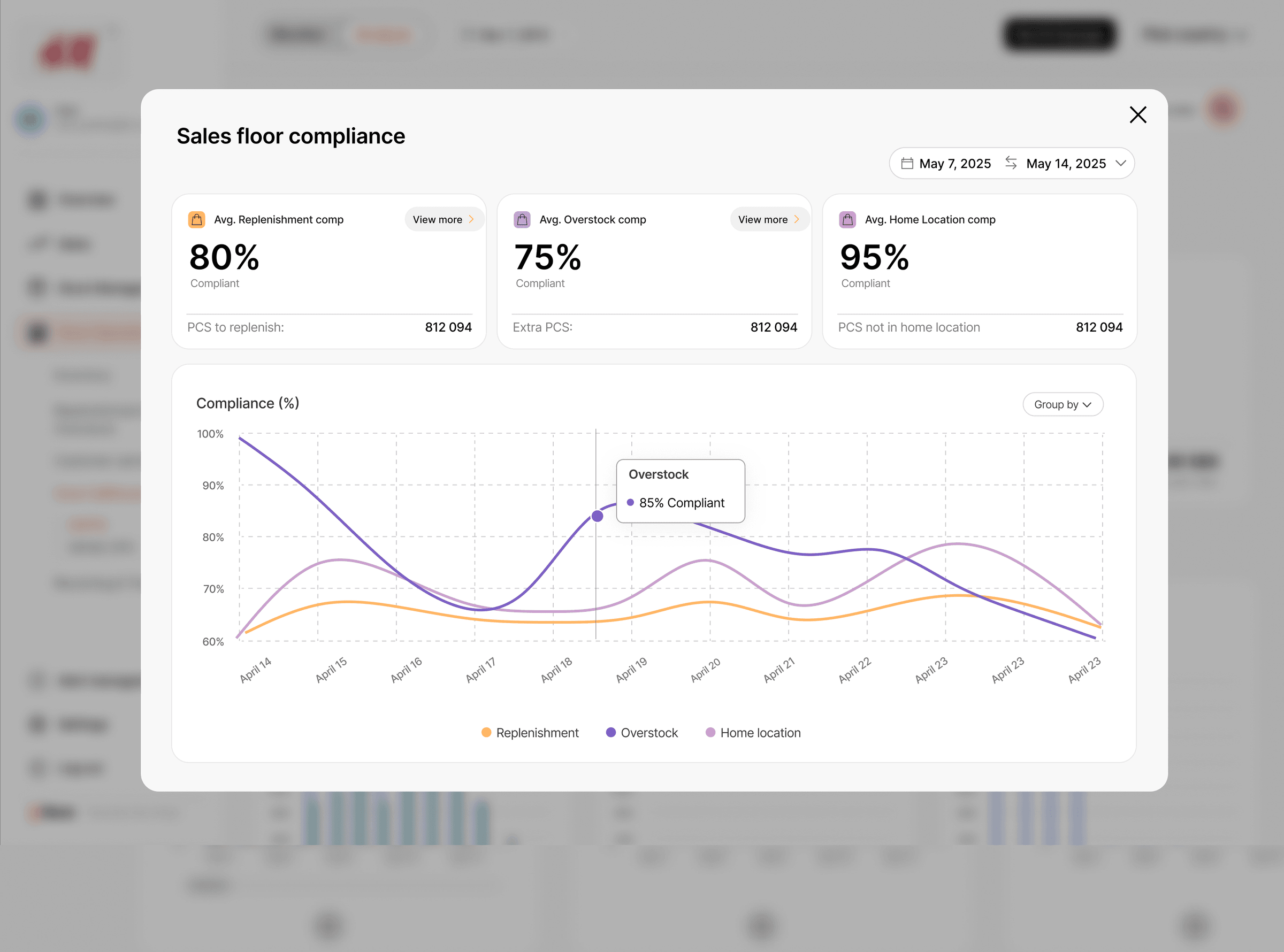The width and height of the screenshot is (1284, 952).
Task: Click the orange bag icon for Replenishment comp
Action: click(196, 220)
